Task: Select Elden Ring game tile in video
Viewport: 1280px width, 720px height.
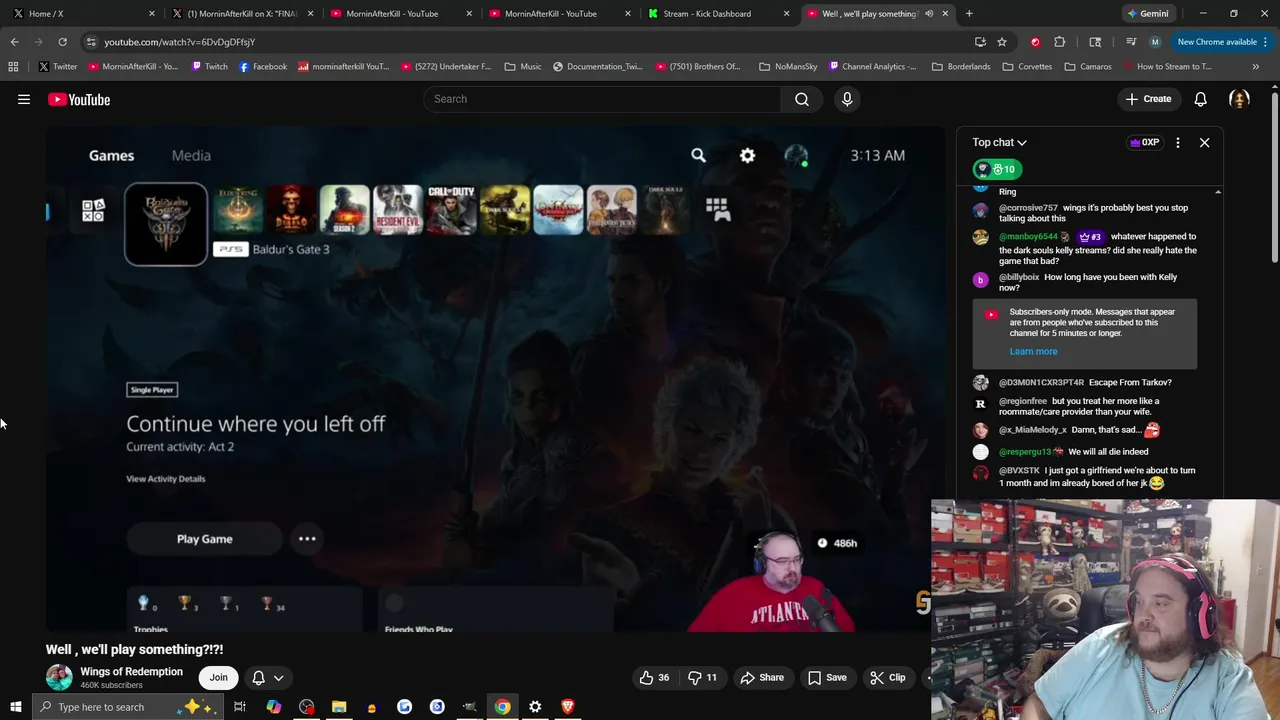Action: (238, 210)
